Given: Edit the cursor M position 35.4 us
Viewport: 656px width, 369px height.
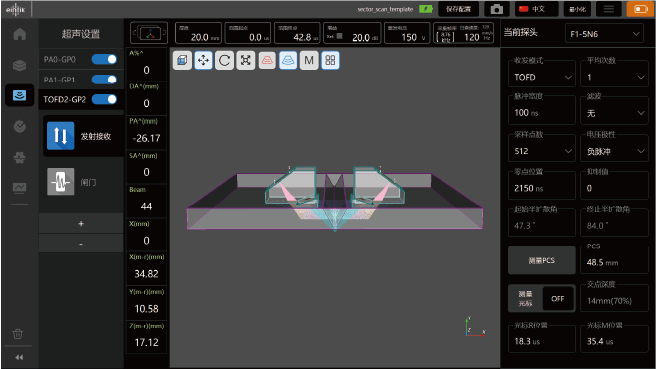Looking at the screenshot, I should pyautogui.click(x=614, y=341).
